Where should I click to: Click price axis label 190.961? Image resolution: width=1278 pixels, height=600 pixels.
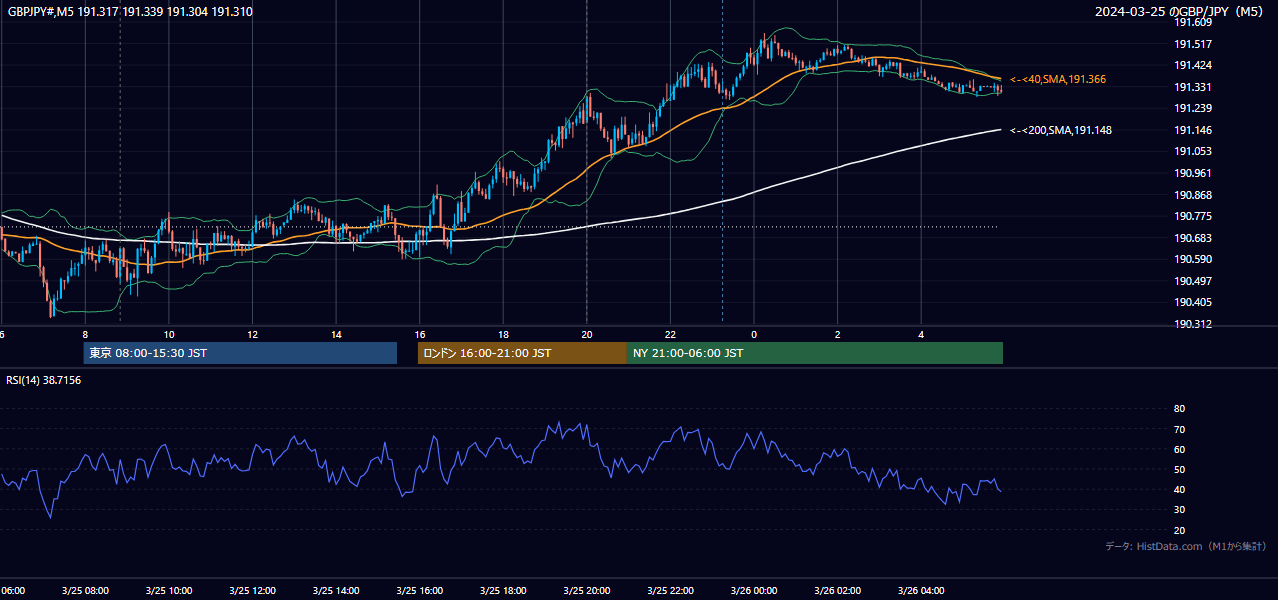coord(1193,173)
